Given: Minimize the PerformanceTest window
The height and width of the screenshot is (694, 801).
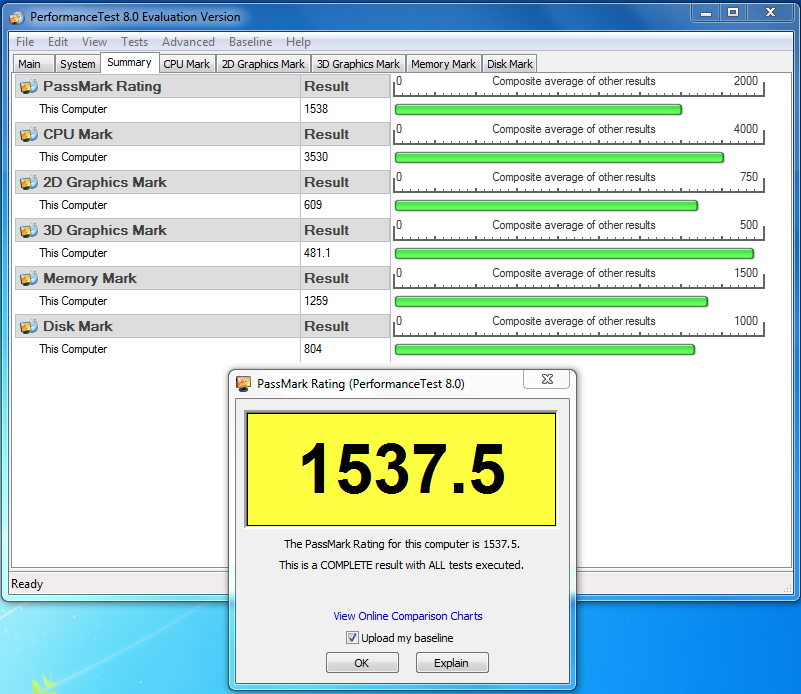Looking at the screenshot, I should [706, 13].
